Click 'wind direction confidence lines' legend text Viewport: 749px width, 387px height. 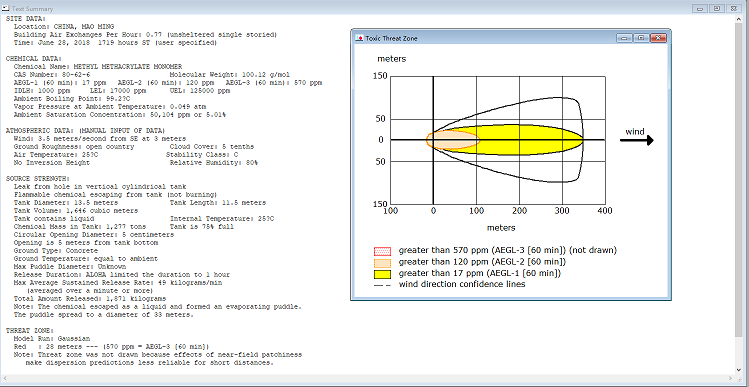coord(462,285)
